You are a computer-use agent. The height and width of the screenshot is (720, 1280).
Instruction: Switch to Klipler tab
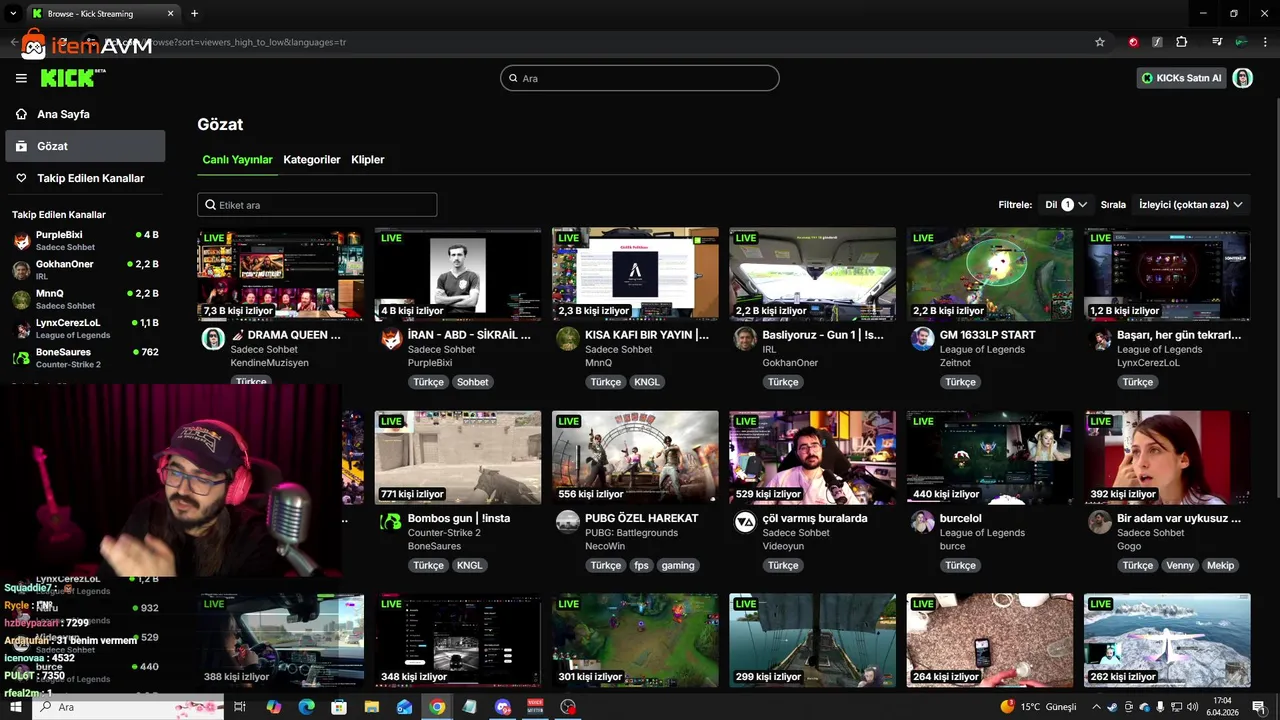point(368,160)
